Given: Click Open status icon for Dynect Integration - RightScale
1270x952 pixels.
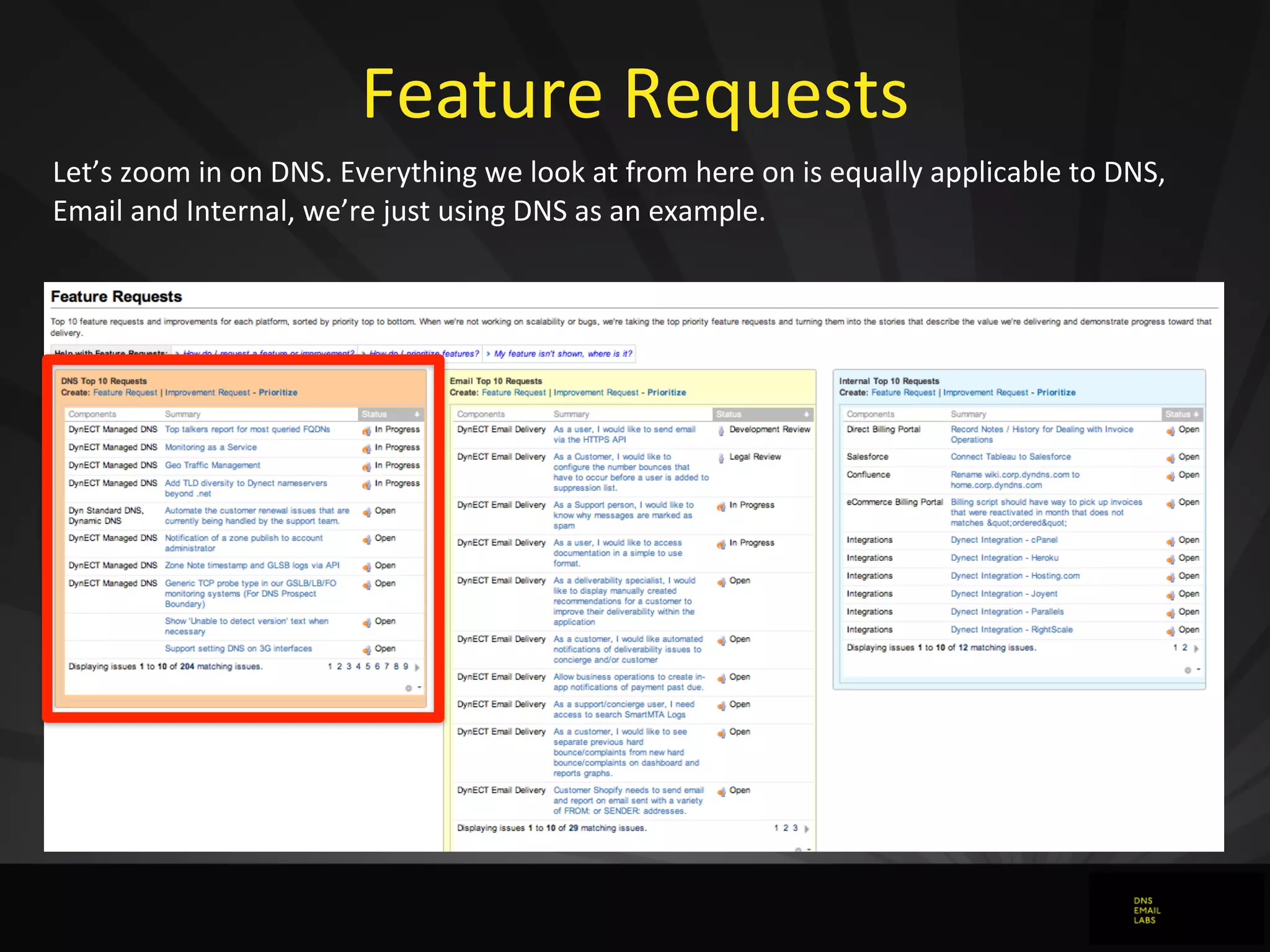Looking at the screenshot, I should tap(1170, 632).
